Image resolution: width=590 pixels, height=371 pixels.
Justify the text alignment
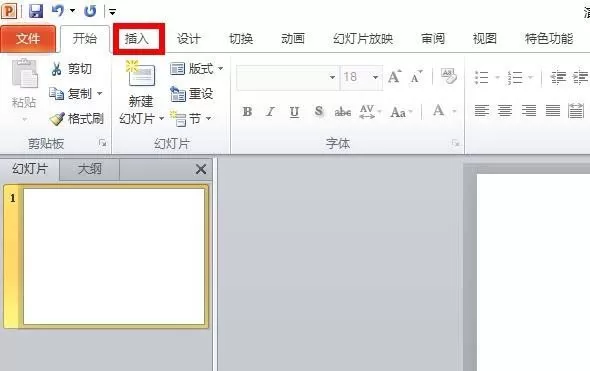(553, 111)
